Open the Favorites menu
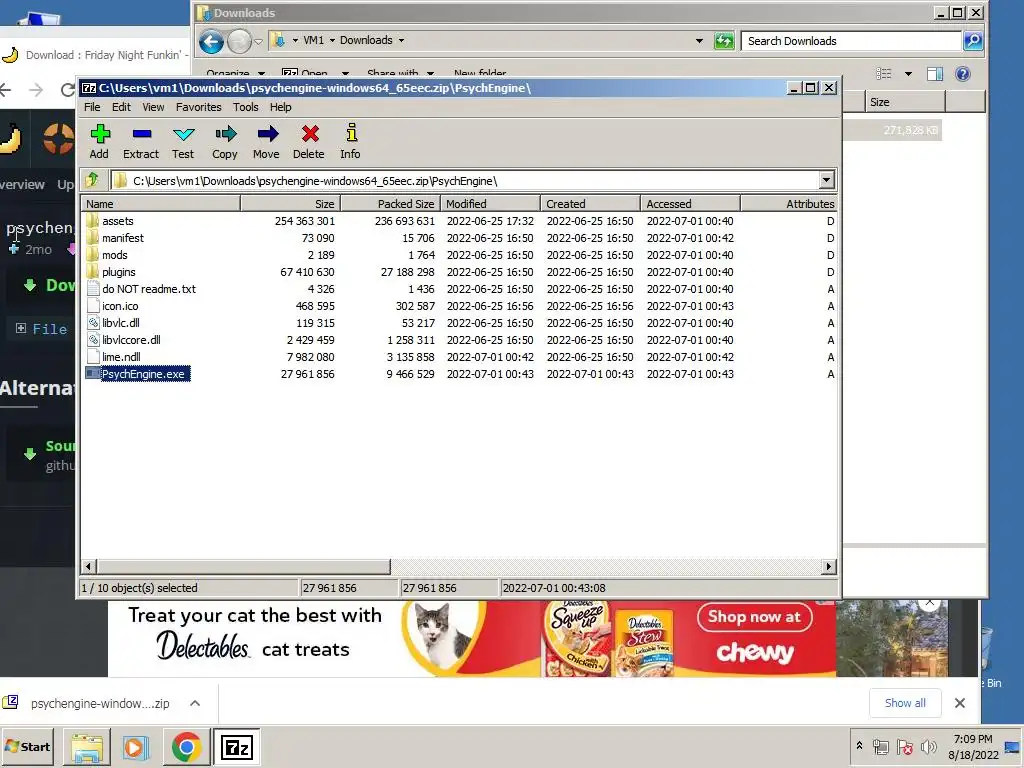This screenshot has height=768, width=1024. (x=199, y=107)
